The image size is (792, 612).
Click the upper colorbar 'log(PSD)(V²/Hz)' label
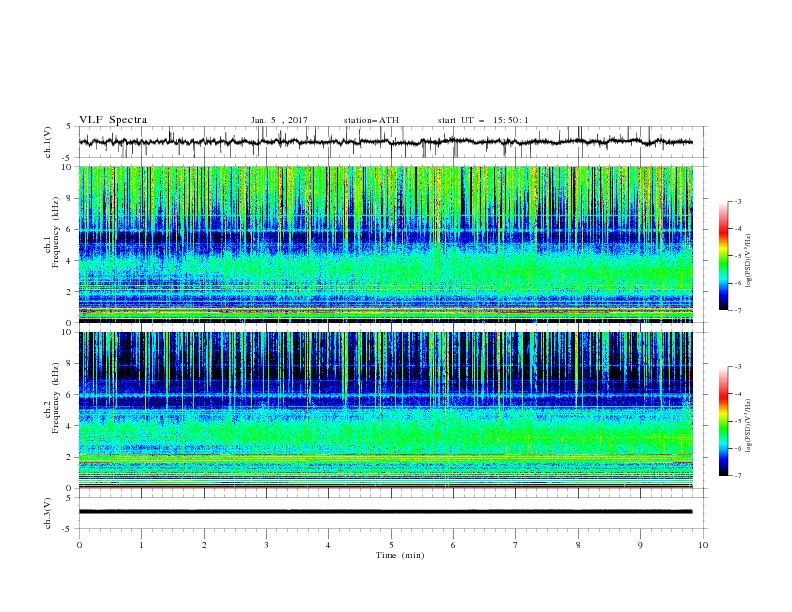pyautogui.click(x=749, y=261)
